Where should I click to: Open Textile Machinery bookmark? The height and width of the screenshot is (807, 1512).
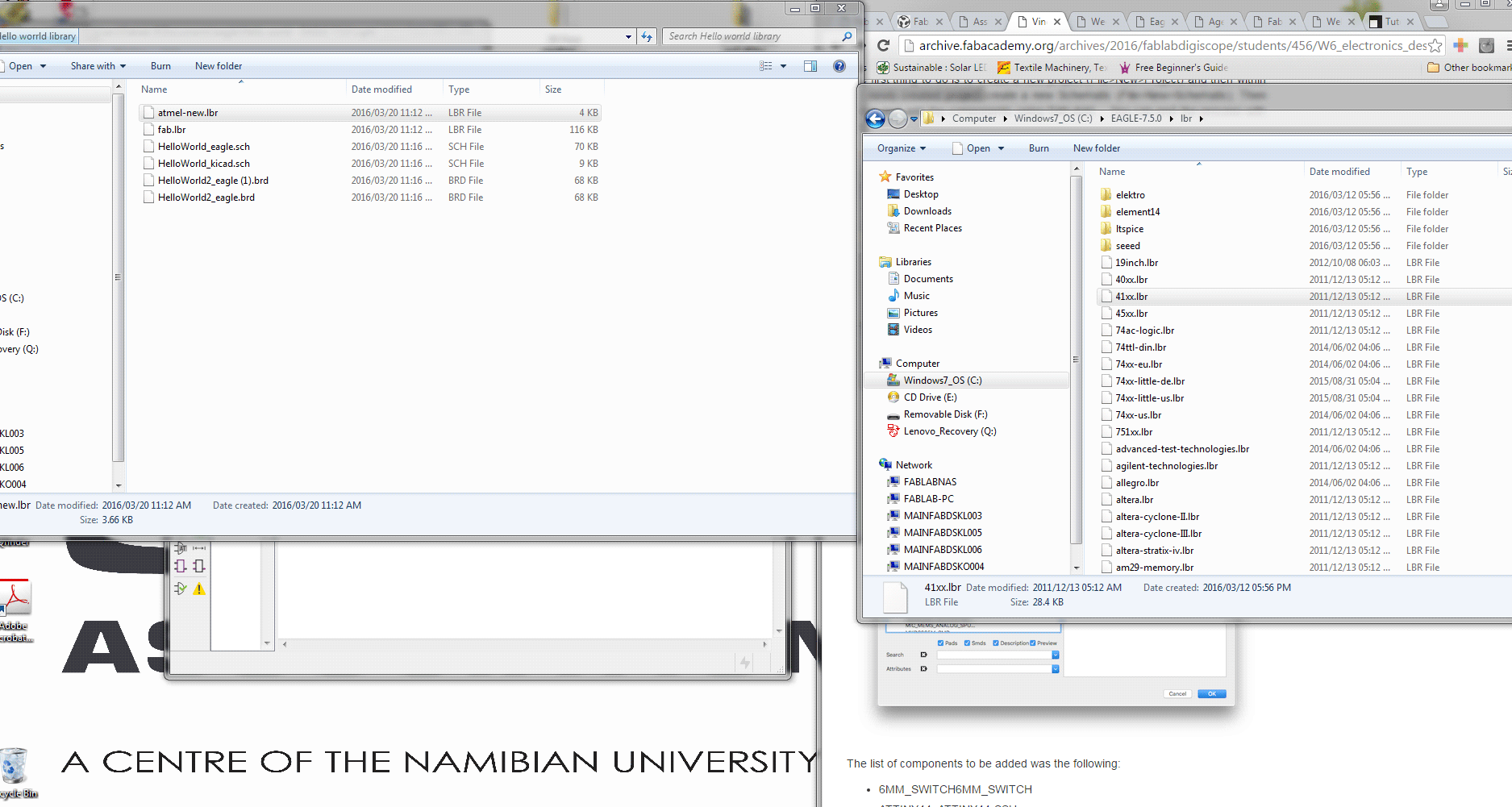1052,68
